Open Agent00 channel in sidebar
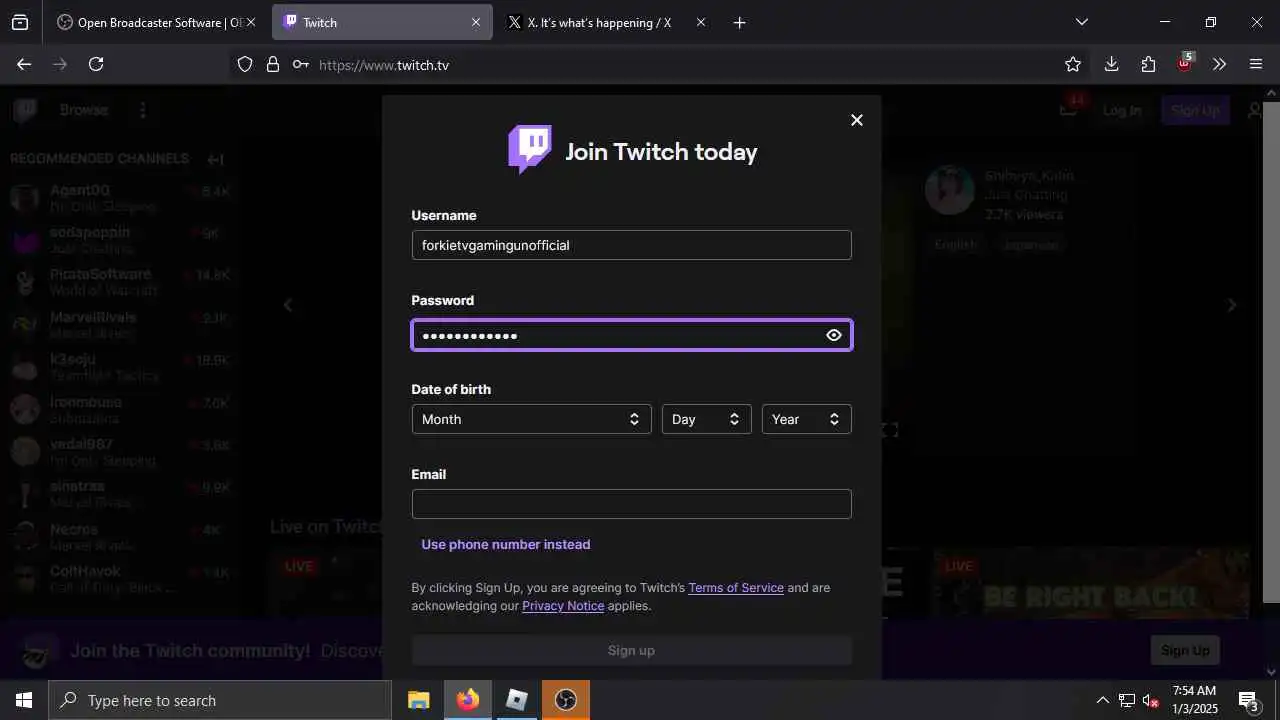The width and height of the screenshot is (1280, 720). 120,198
